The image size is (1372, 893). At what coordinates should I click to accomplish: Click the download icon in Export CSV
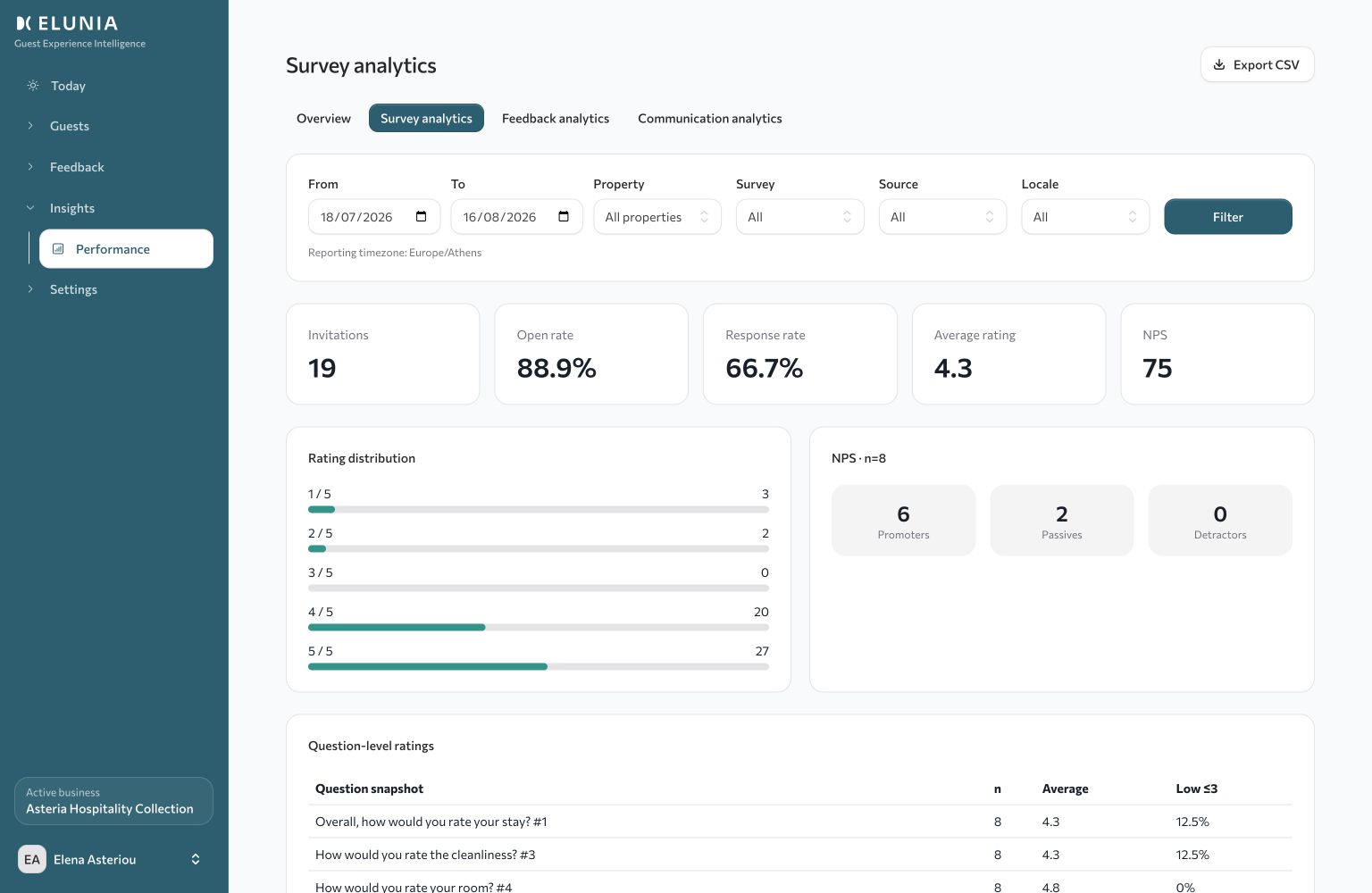[1219, 64]
